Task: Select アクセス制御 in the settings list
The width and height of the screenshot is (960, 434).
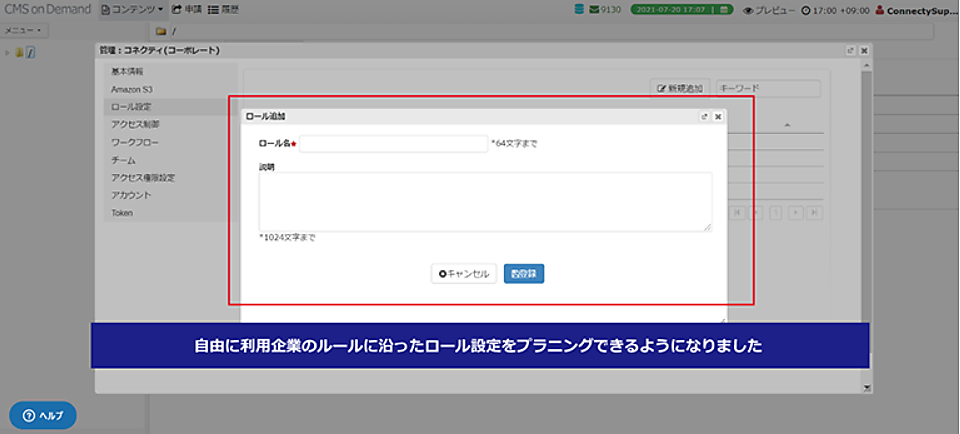Action: [135, 124]
